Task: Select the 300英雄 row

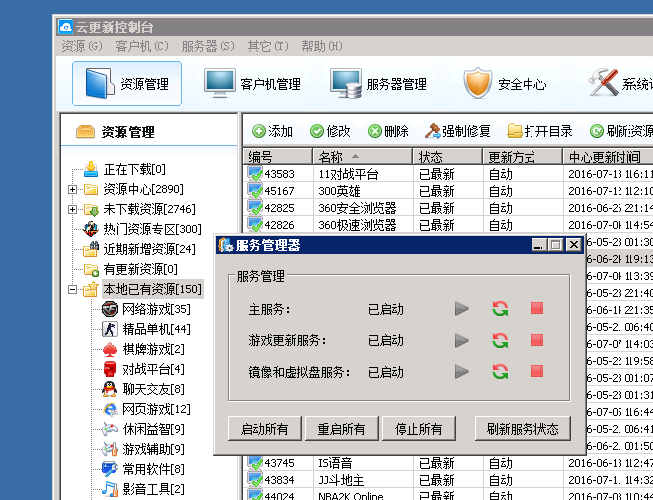Action: [x=448, y=191]
